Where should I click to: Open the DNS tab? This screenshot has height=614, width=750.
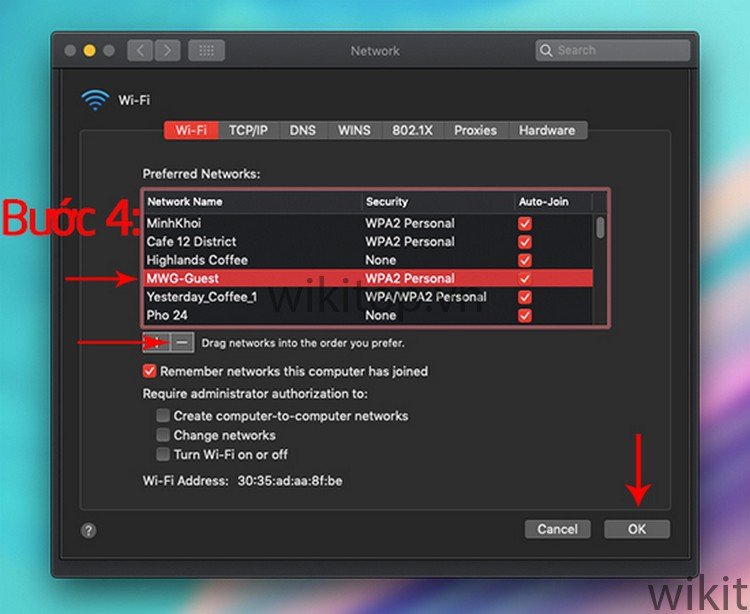[303, 130]
